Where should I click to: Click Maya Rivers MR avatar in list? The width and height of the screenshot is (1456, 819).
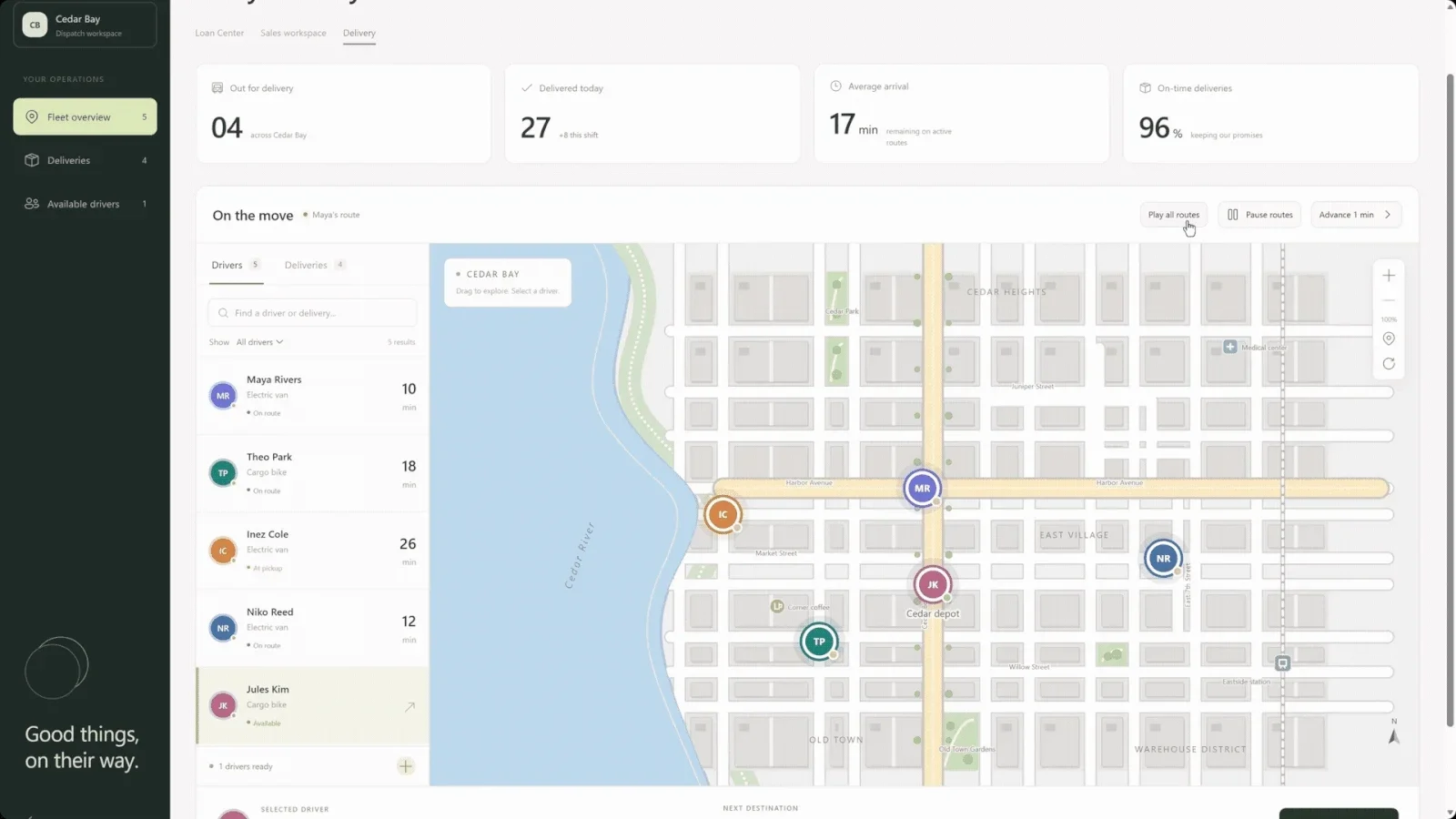coord(223,396)
